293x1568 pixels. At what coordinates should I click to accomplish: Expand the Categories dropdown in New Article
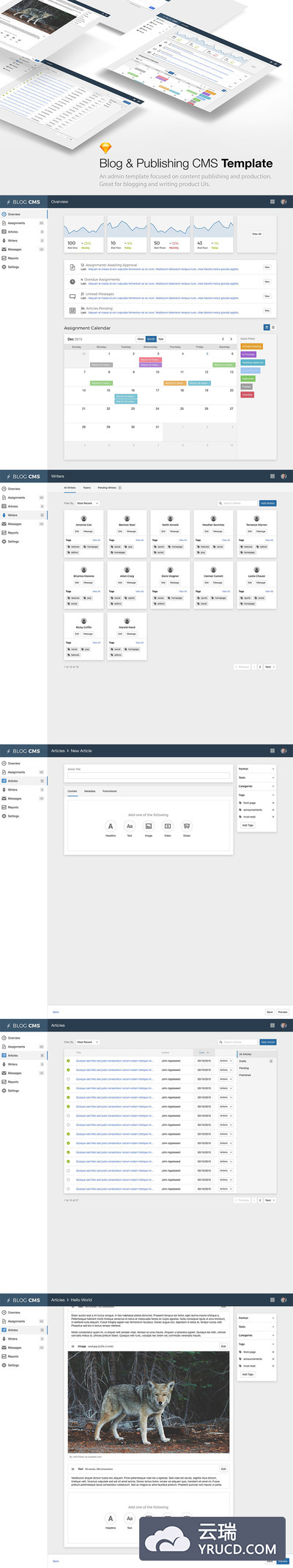coord(256,786)
